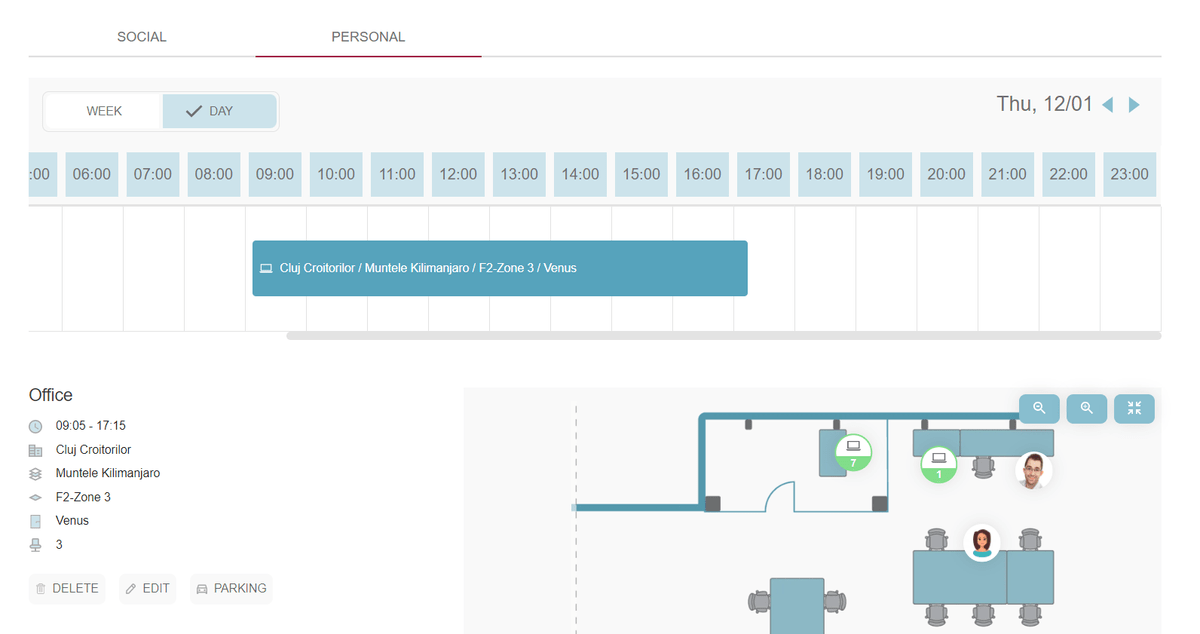This screenshot has height=634, width=1200.
Task: Edit the office booking
Action: tap(147, 588)
